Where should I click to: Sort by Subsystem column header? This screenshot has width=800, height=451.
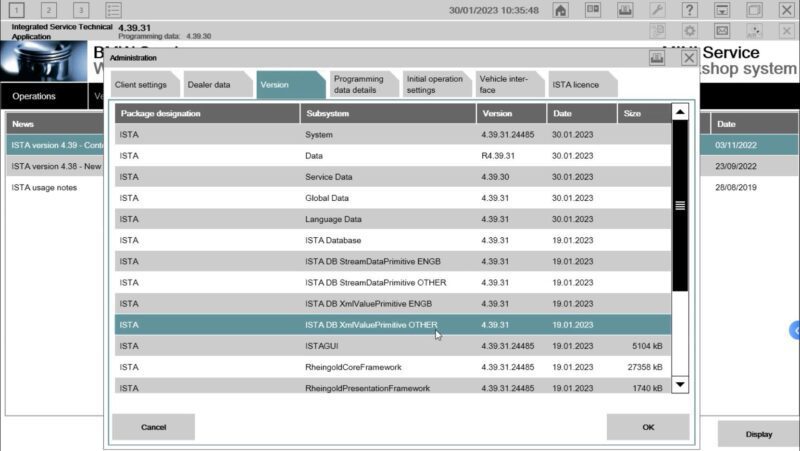pyautogui.click(x=388, y=113)
